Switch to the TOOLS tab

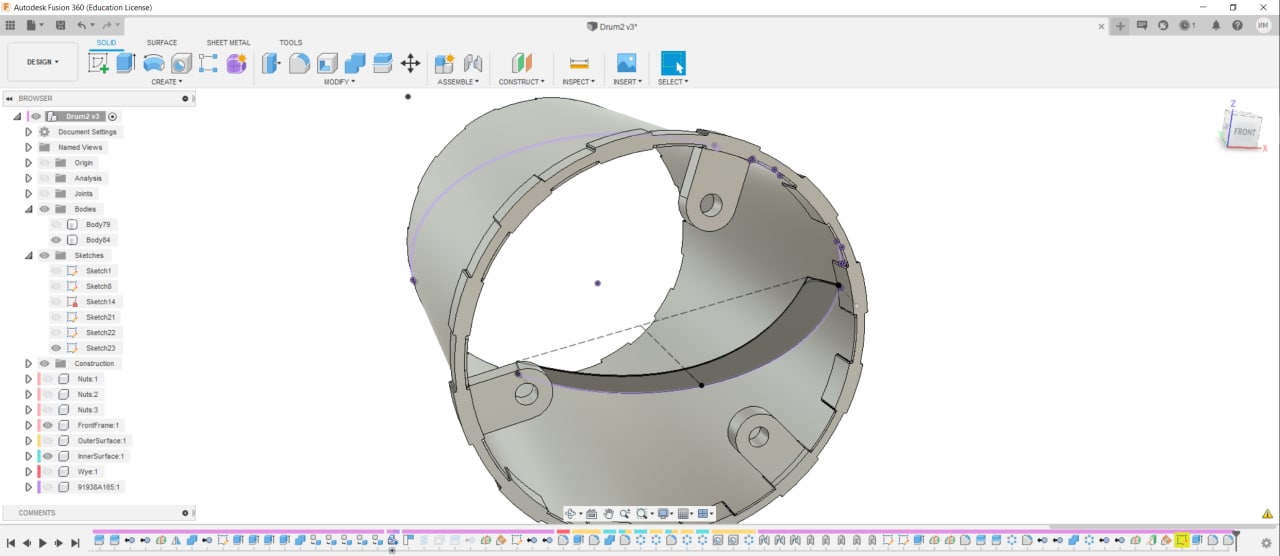tap(291, 43)
